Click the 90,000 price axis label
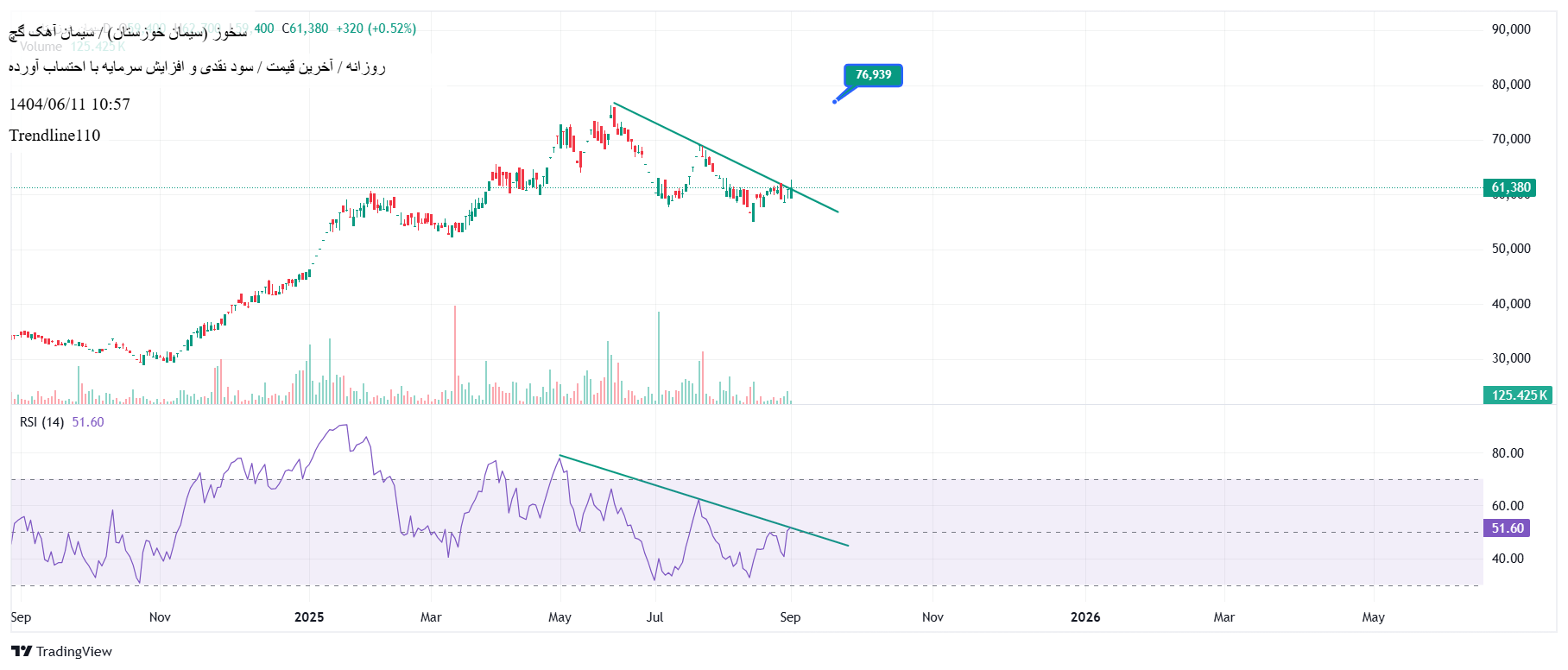This screenshot has height=670, width=1568. (1511, 29)
